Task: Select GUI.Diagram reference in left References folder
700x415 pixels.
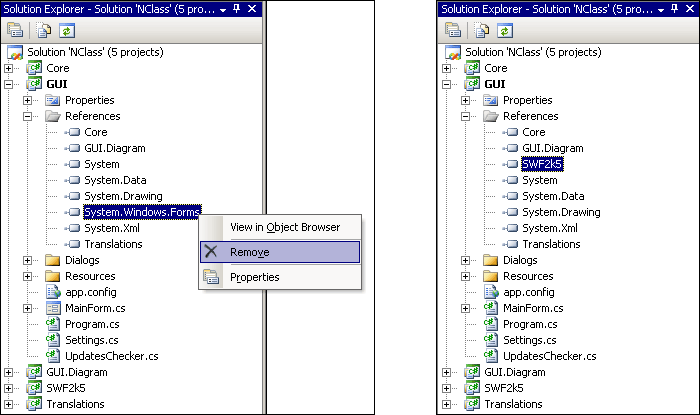Action: 115,148
